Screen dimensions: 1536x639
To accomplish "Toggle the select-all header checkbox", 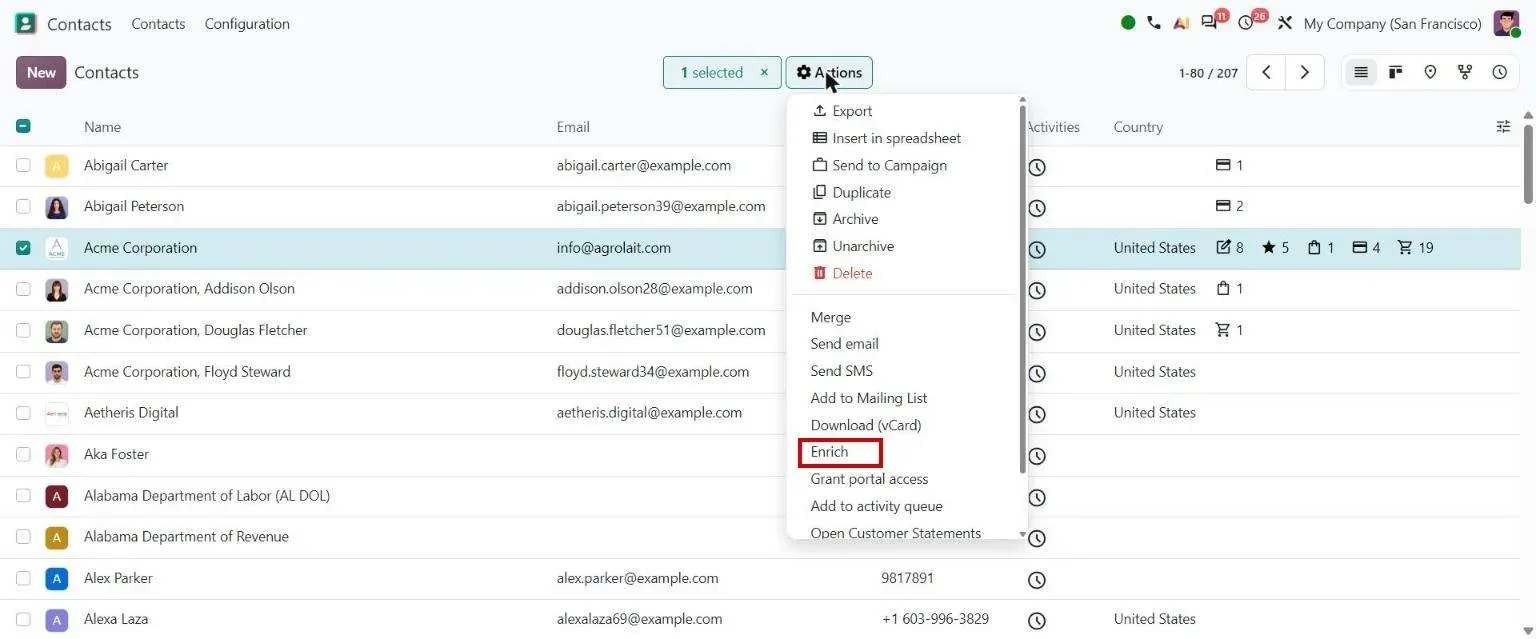I will pos(23,126).
